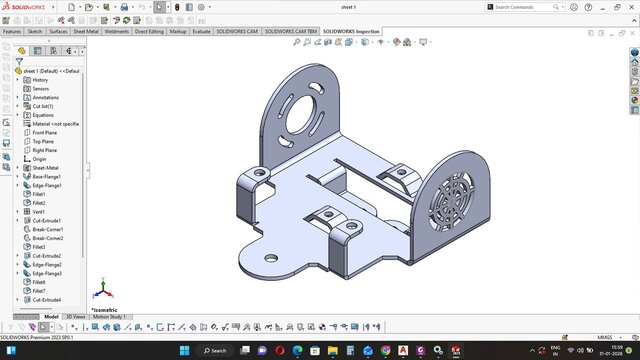
Task: Expand the Cut list(1) node
Action: [x=18, y=106]
